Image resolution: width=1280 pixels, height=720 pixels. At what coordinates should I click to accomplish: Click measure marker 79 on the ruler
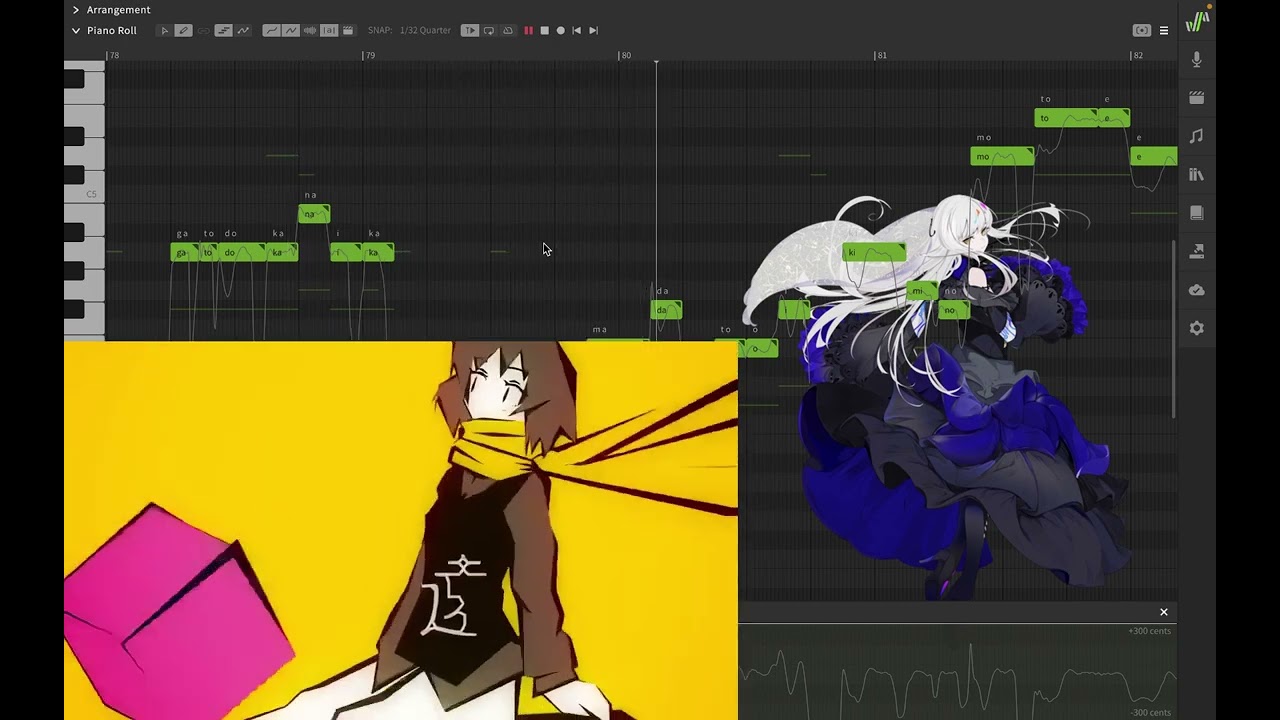[x=370, y=55]
